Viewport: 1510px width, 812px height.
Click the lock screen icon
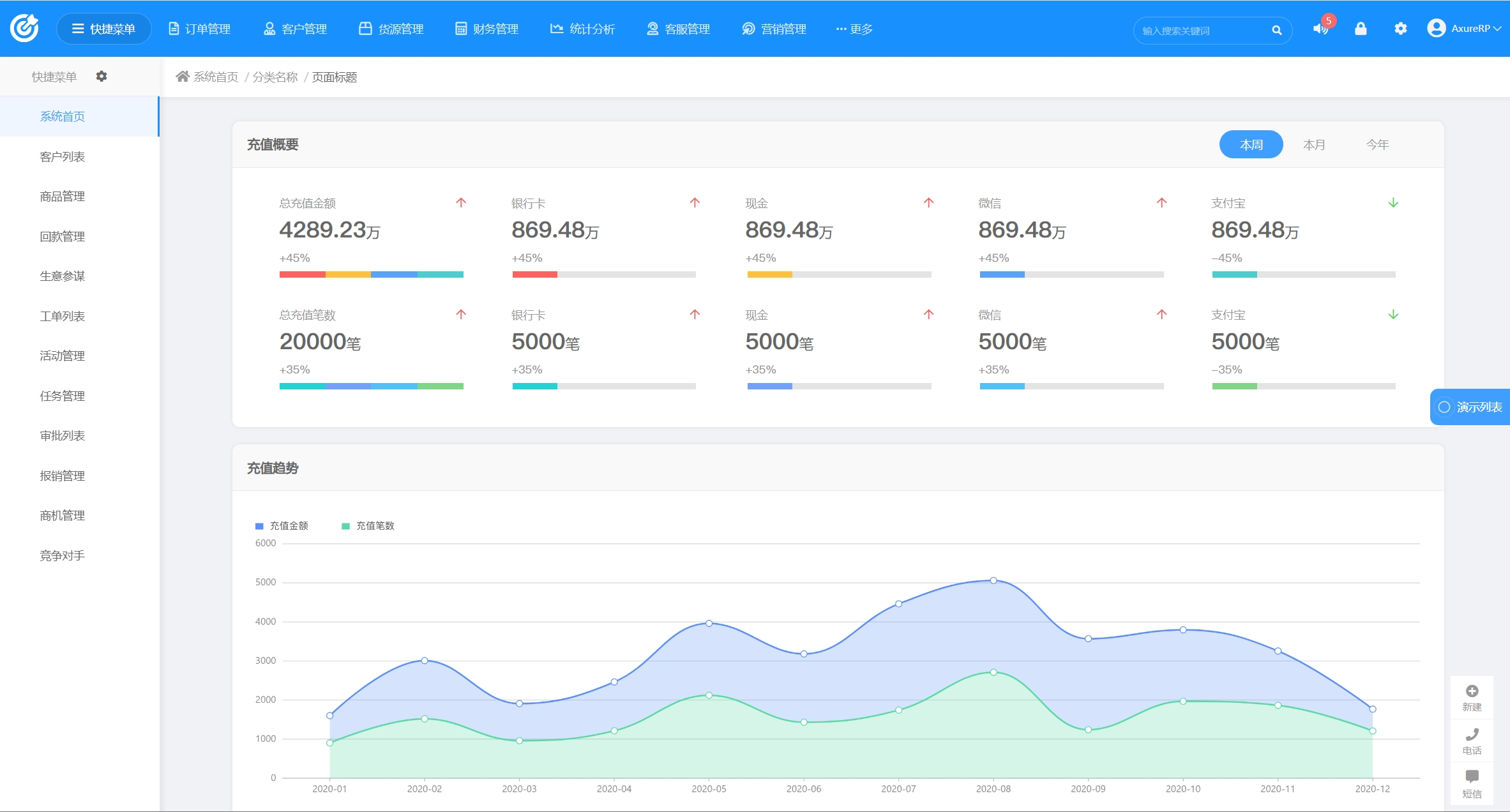(x=1361, y=28)
